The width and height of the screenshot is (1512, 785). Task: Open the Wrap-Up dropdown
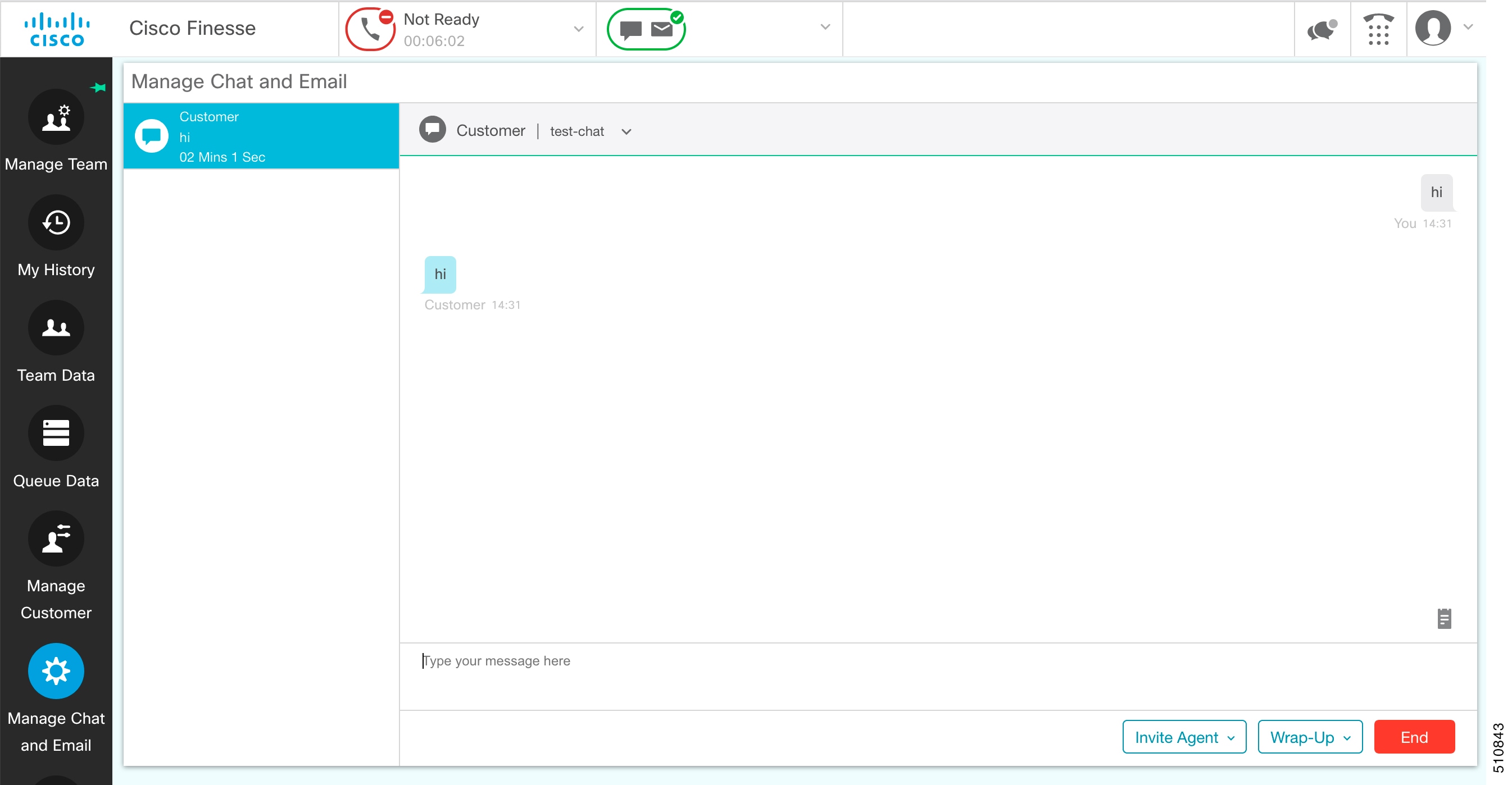1310,737
